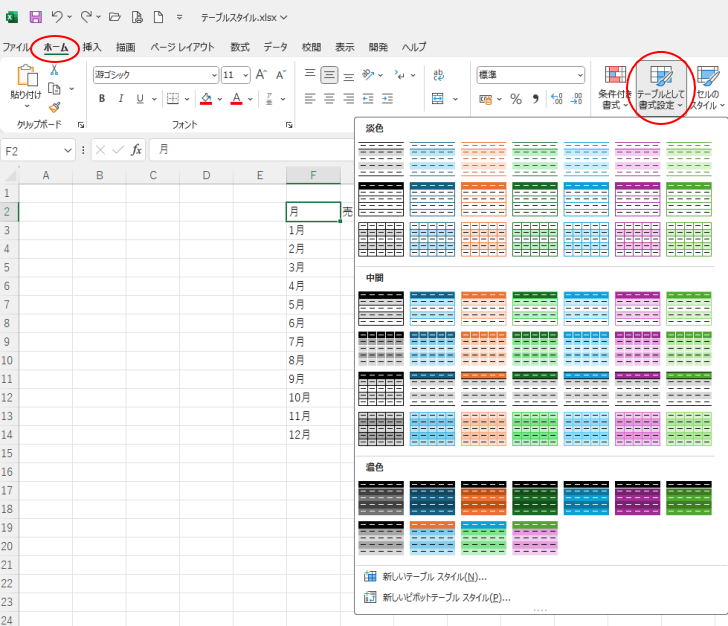Screen dimensions: 728x626
Task: Click the Save icon in title bar
Action: (x=36, y=17)
